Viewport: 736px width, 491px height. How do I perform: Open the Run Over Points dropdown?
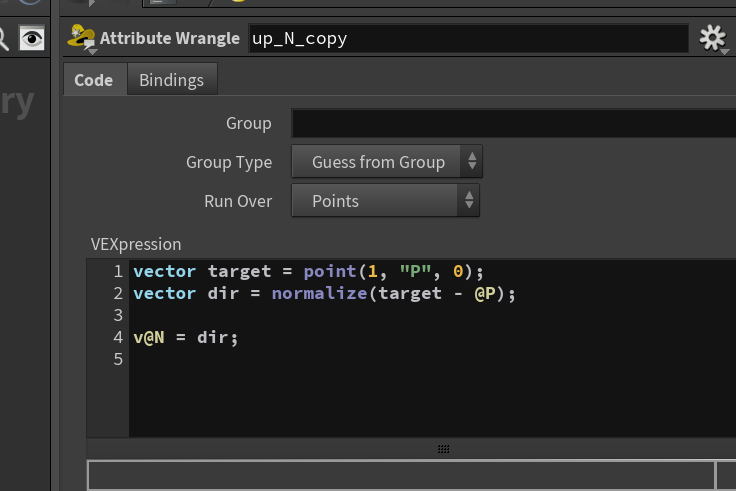click(x=385, y=200)
